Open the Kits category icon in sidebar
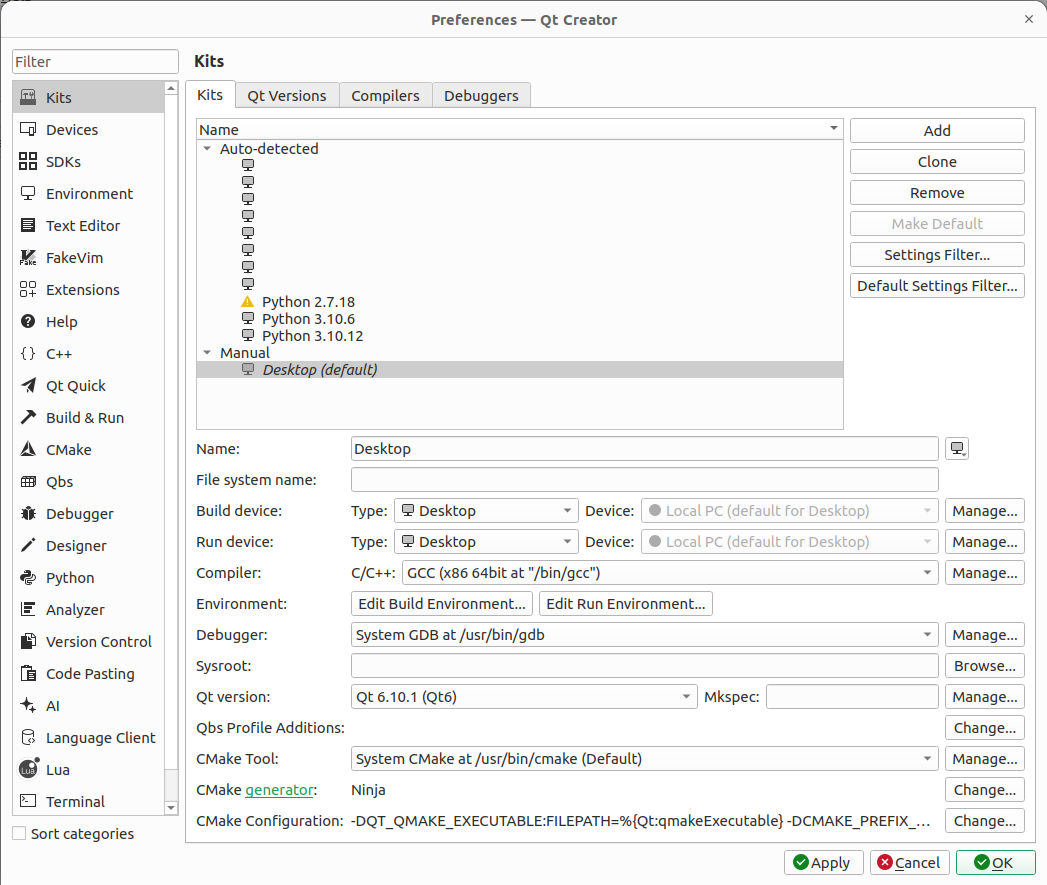Screen dimensions: 1047x885 point(28,98)
